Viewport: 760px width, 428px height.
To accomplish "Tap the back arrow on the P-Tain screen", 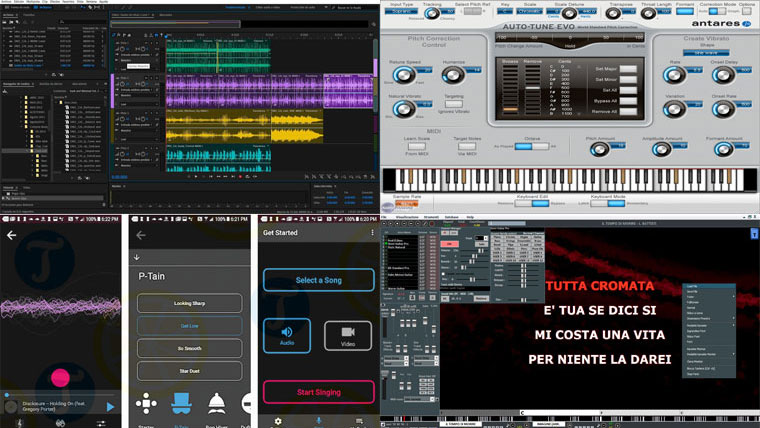I will click(141, 235).
